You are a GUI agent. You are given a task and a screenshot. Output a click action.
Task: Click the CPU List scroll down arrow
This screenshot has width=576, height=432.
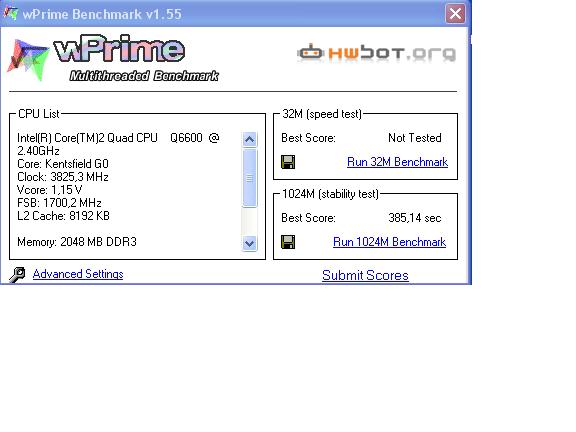pos(249,243)
